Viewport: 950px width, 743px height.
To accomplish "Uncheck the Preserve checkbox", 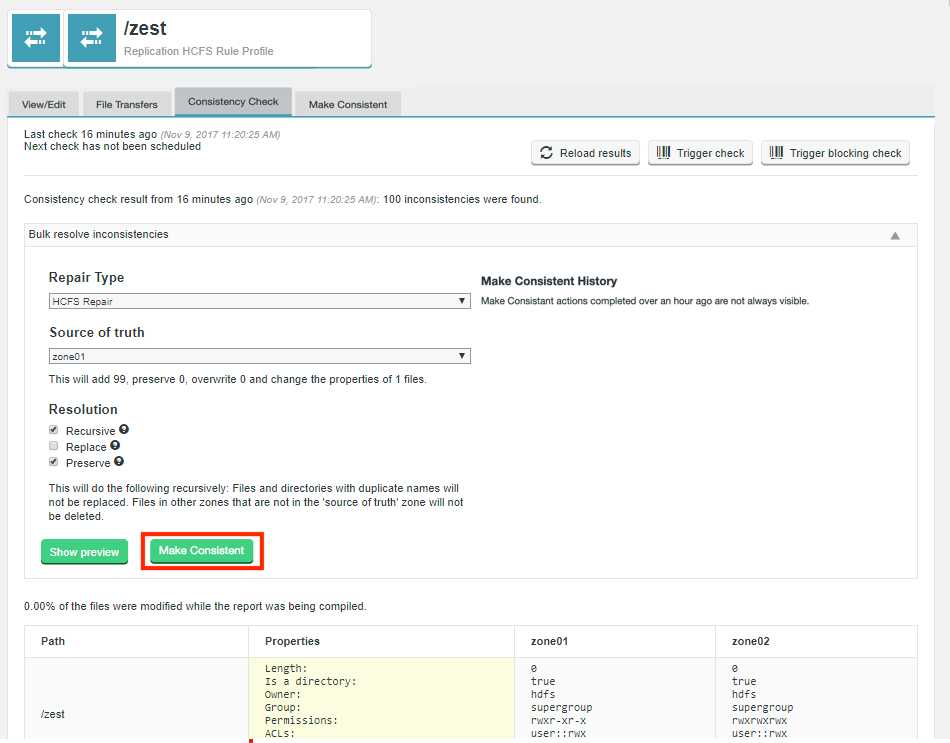I will (x=54, y=463).
